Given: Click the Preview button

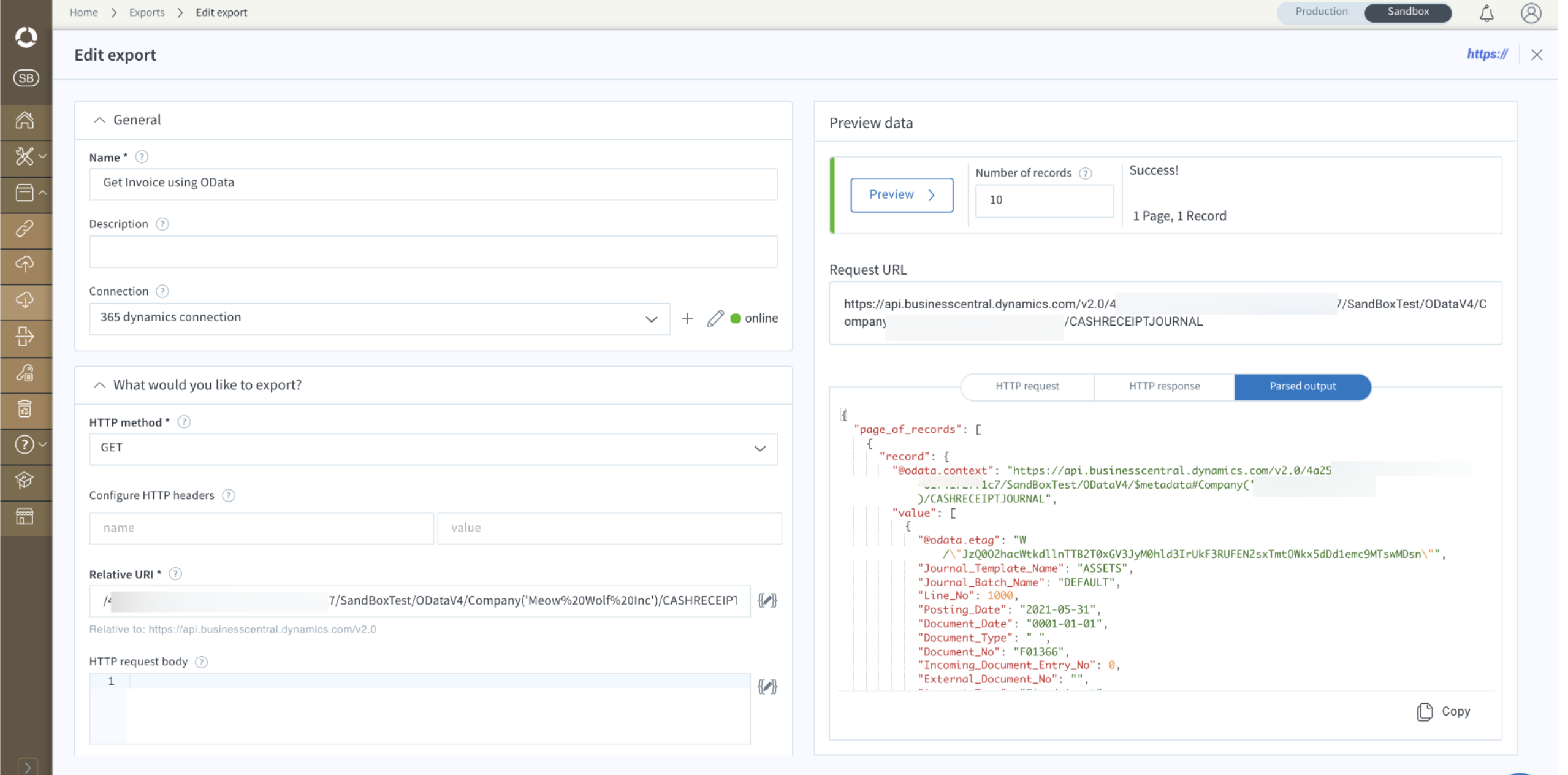Looking at the screenshot, I should click(x=902, y=195).
